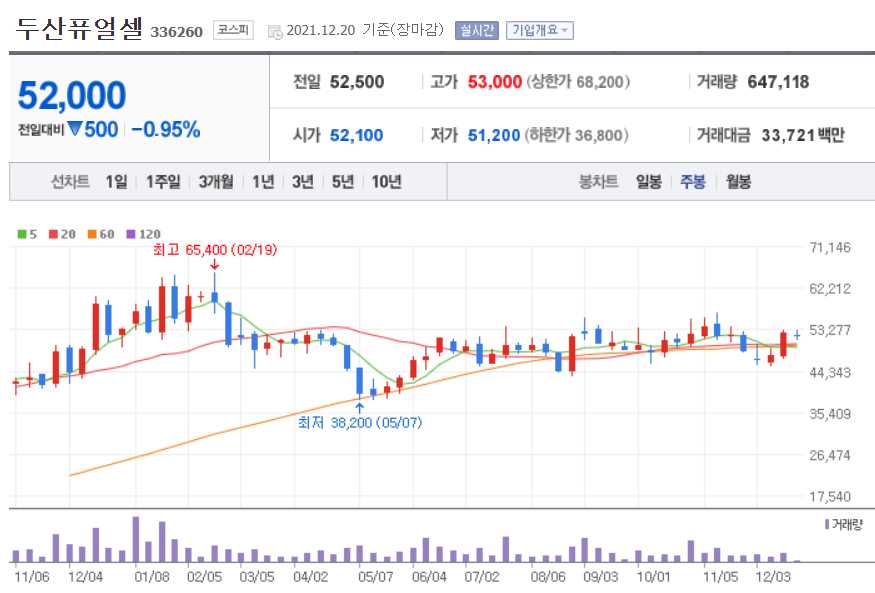Click the 봉차트 candle chart label
Viewport: 875px width, 593px height.
(x=598, y=182)
